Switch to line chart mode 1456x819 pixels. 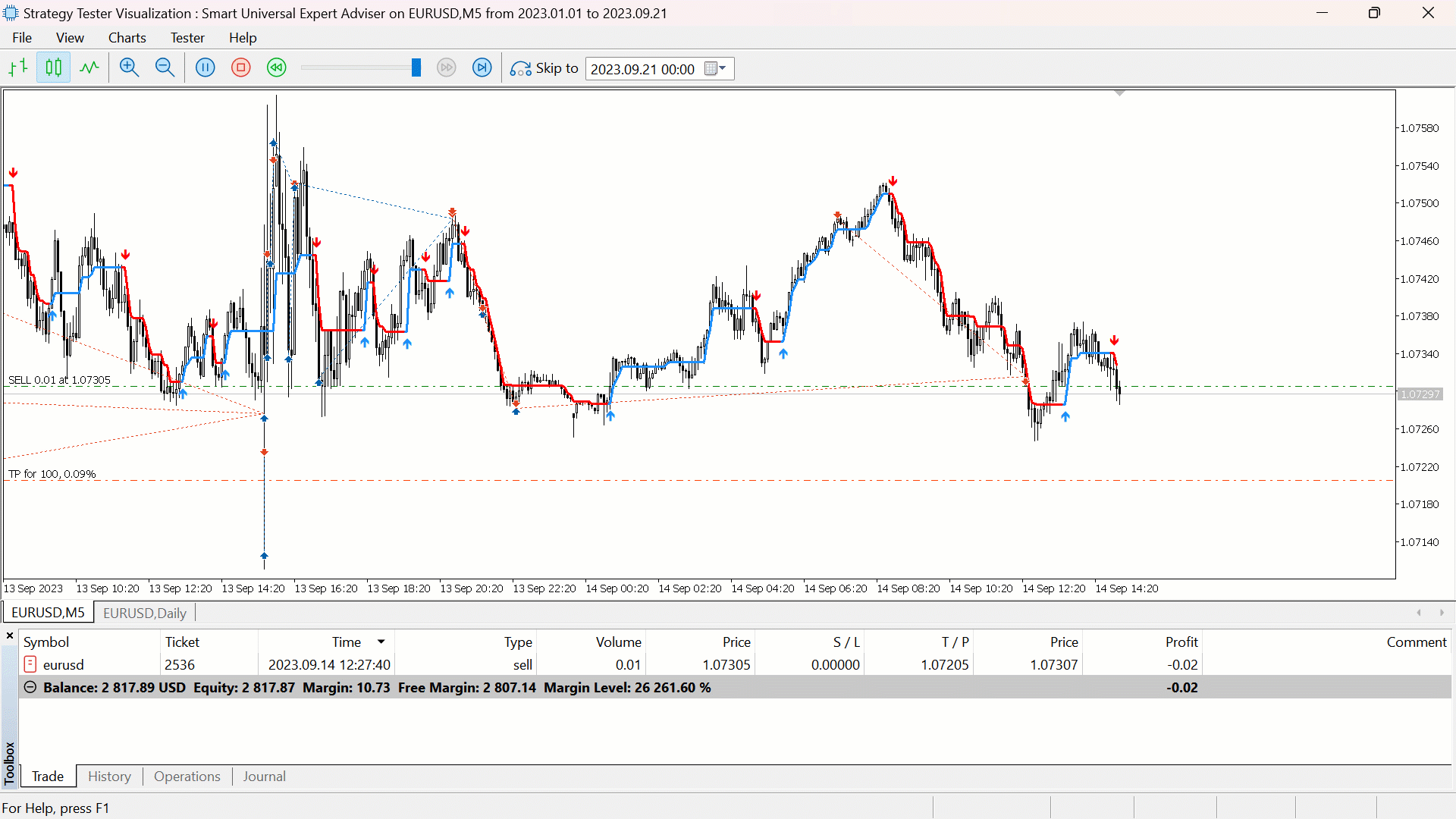click(x=89, y=68)
